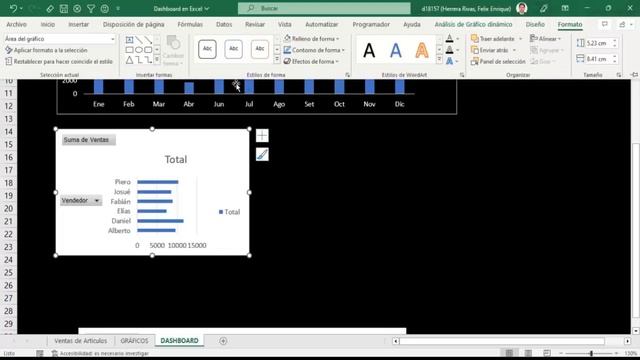Click the comments icon on ribbon

[605, 24]
